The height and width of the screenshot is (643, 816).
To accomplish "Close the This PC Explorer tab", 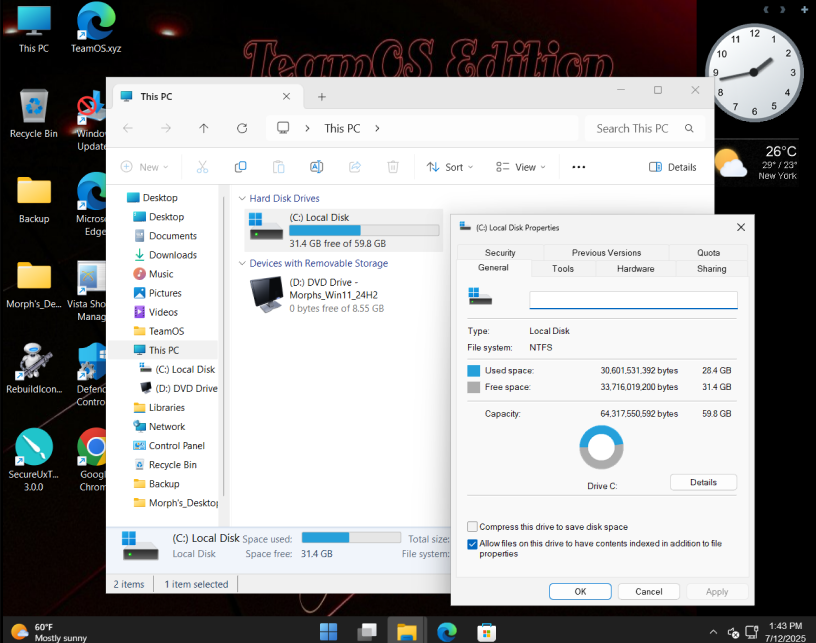I will point(286,96).
